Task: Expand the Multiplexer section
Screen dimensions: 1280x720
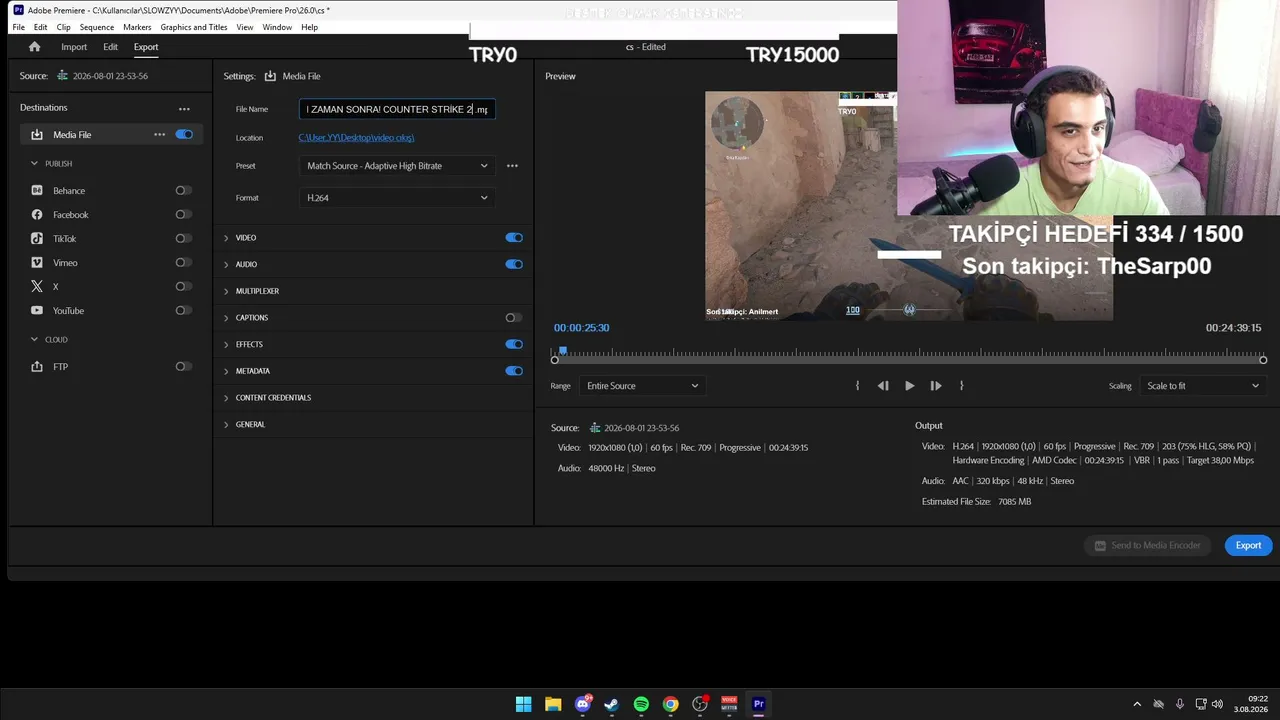Action: (x=226, y=291)
